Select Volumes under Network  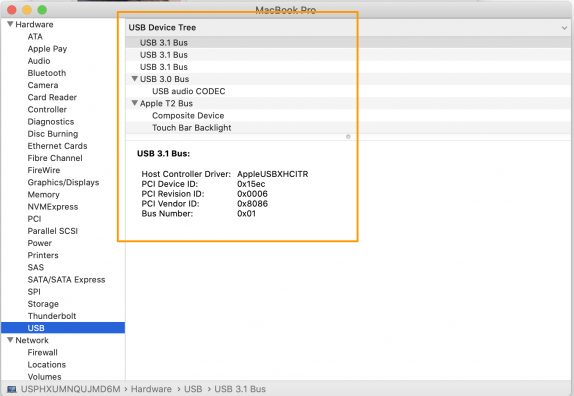(x=44, y=376)
